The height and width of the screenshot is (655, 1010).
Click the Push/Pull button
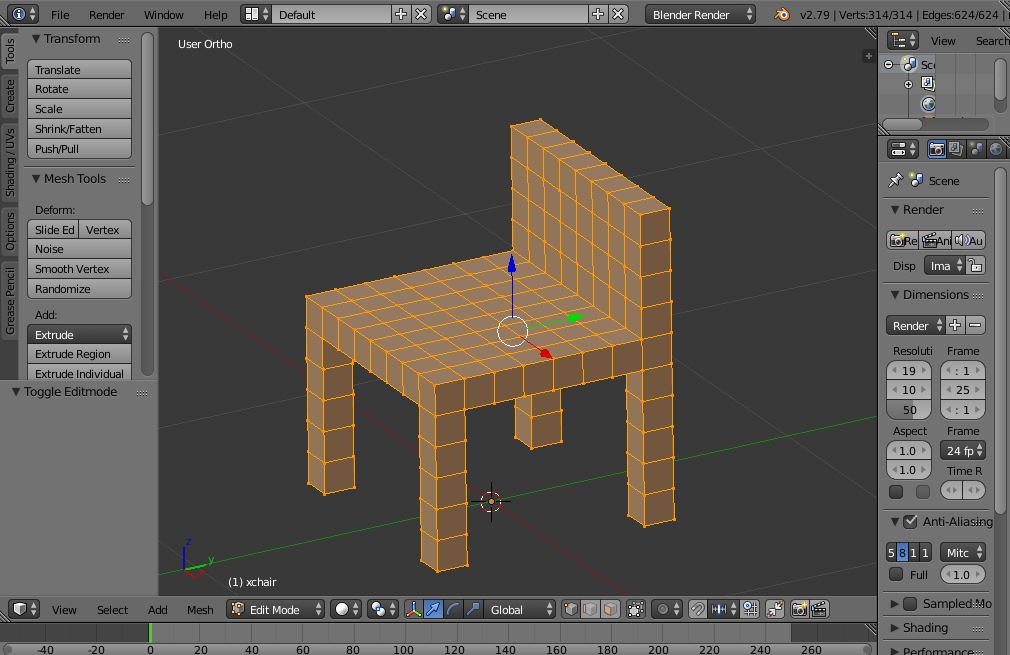[x=79, y=149]
